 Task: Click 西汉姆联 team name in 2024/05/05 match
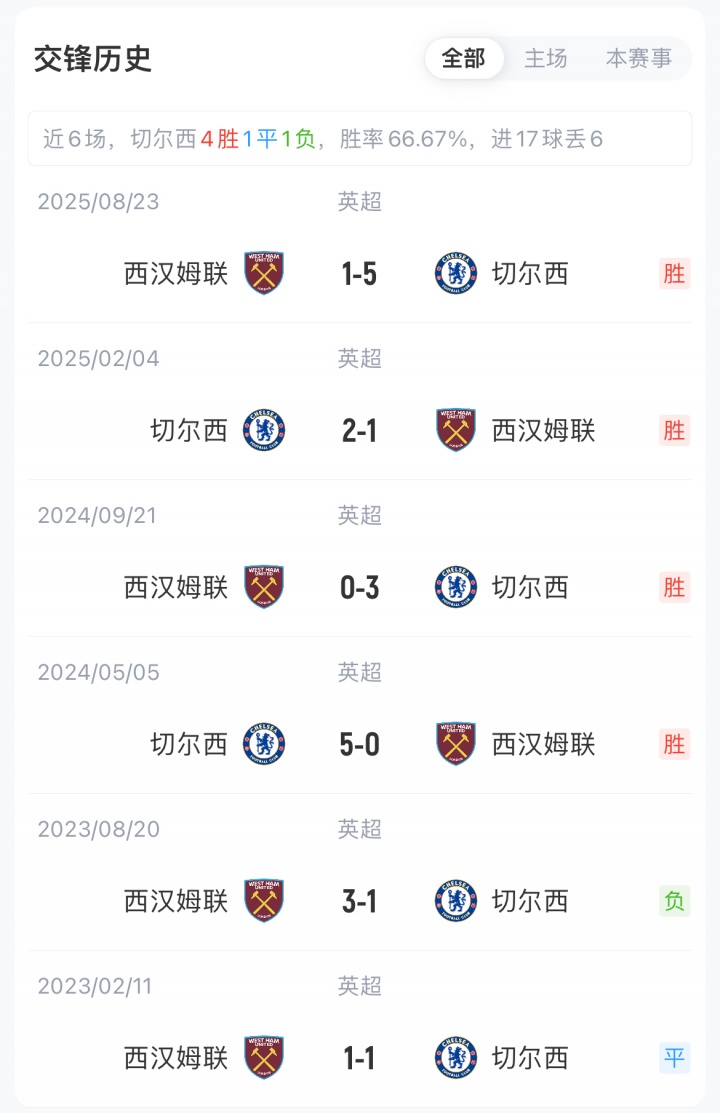click(544, 744)
